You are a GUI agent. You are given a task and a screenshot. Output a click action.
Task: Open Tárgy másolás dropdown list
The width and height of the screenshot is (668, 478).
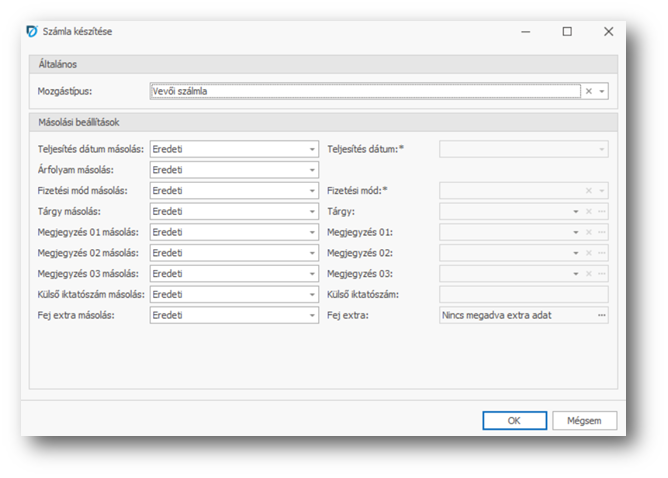pyautogui.click(x=312, y=211)
